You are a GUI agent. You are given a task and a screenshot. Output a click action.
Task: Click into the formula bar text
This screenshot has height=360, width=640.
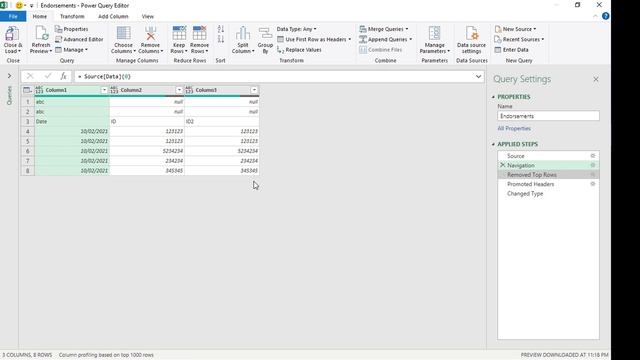pyautogui.click(x=273, y=76)
